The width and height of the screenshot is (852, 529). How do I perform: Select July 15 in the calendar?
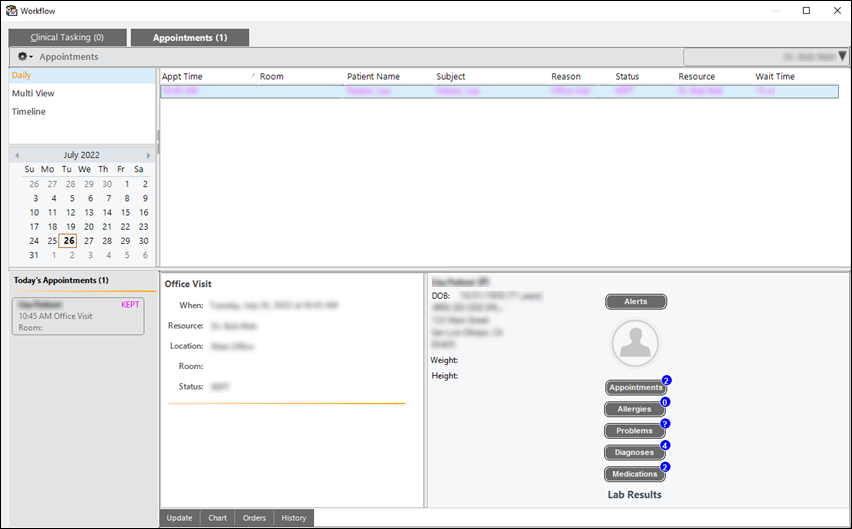126,212
